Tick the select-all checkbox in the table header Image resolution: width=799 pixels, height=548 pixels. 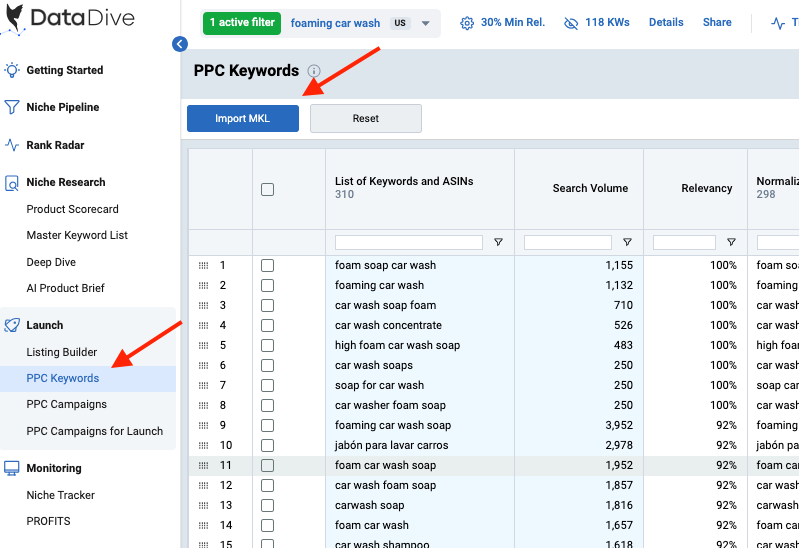tap(268, 190)
